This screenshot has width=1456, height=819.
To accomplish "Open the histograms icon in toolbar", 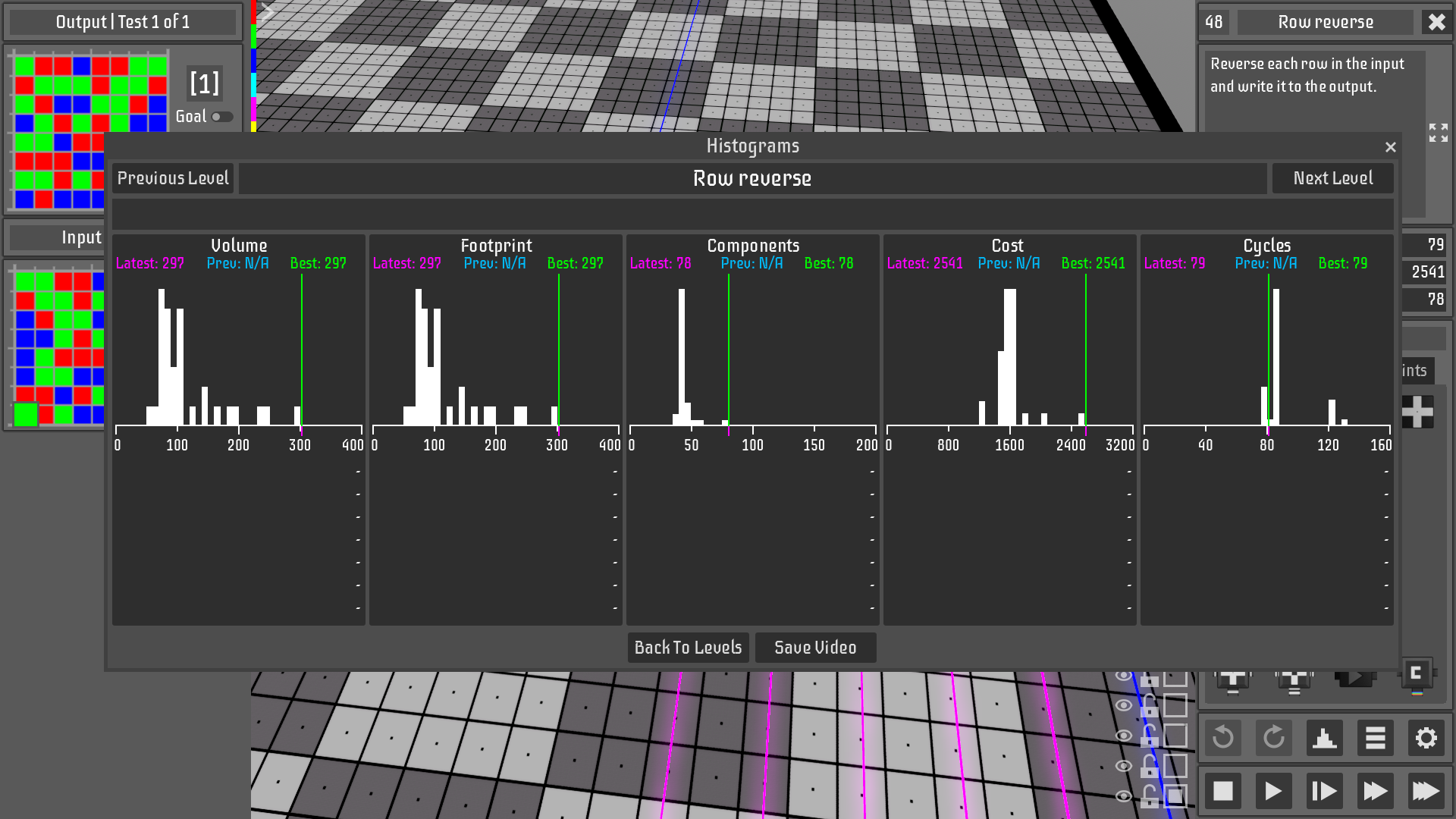I will pos(1324,738).
